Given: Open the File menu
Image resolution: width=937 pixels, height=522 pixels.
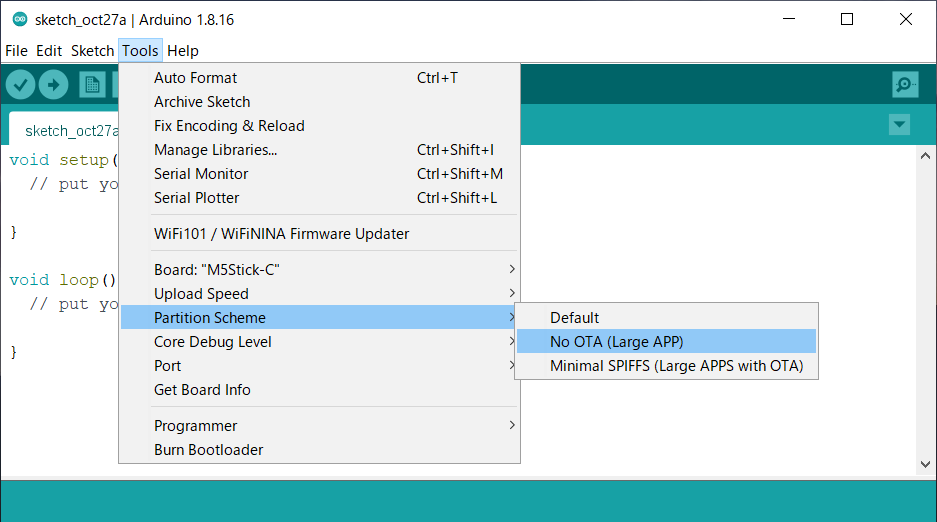Looking at the screenshot, I should (16, 51).
